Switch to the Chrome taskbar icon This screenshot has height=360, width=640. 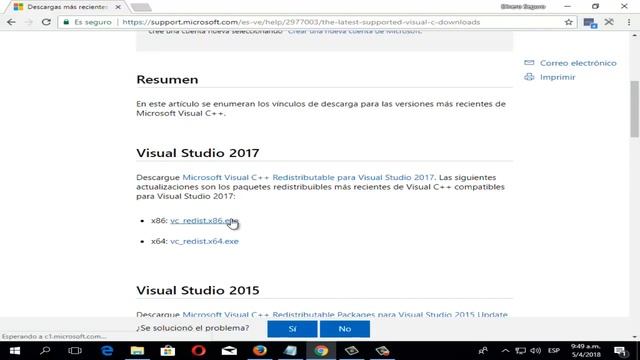[321, 351]
